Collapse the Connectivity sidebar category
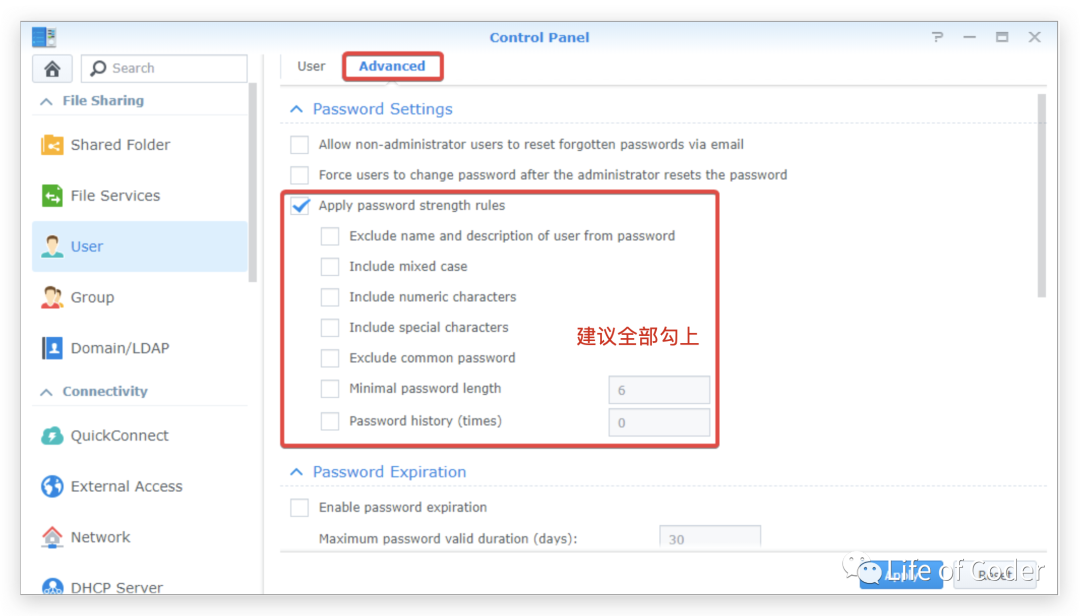The image size is (1080, 616). pyautogui.click(x=46, y=392)
